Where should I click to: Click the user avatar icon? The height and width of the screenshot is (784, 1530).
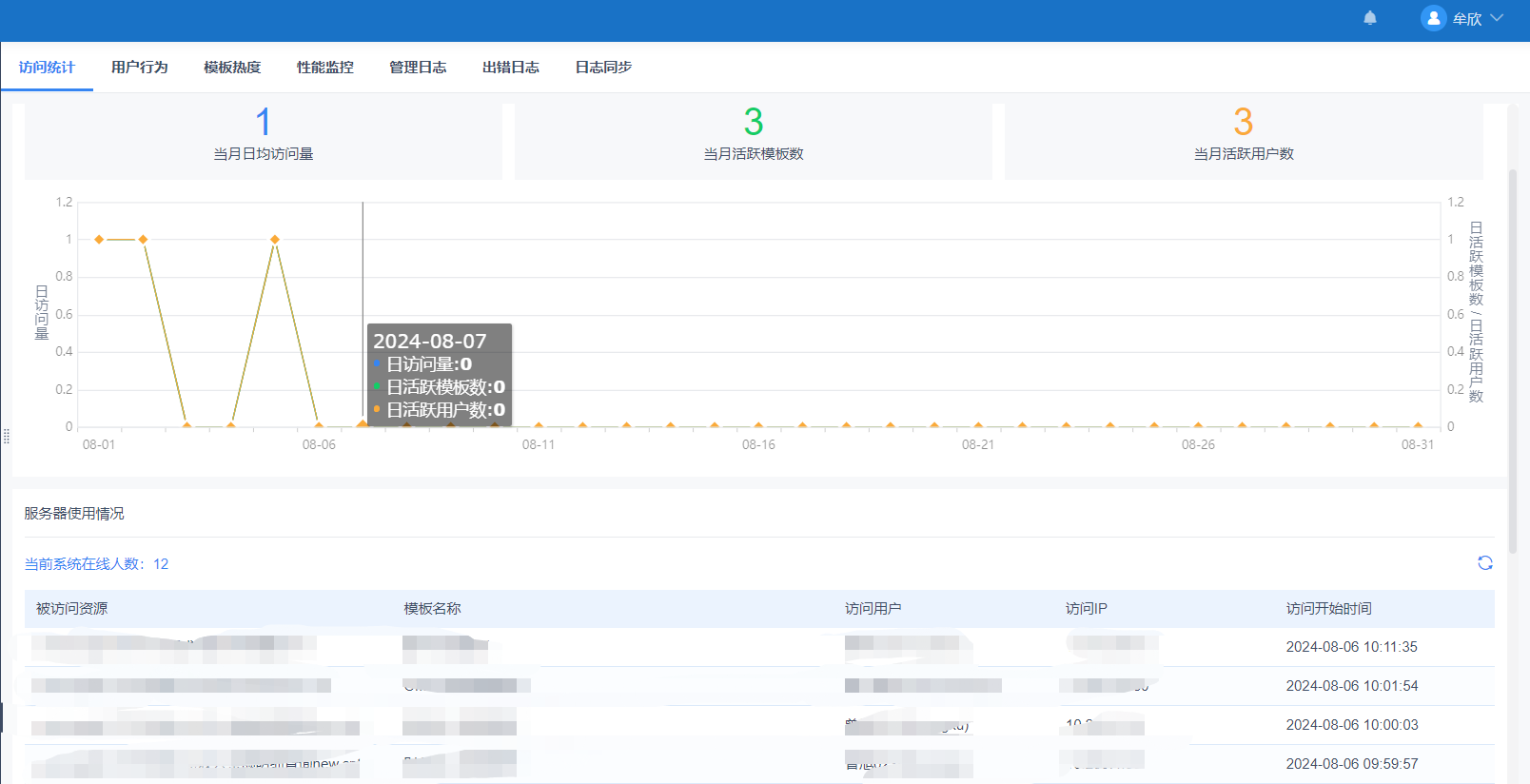[x=1433, y=18]
